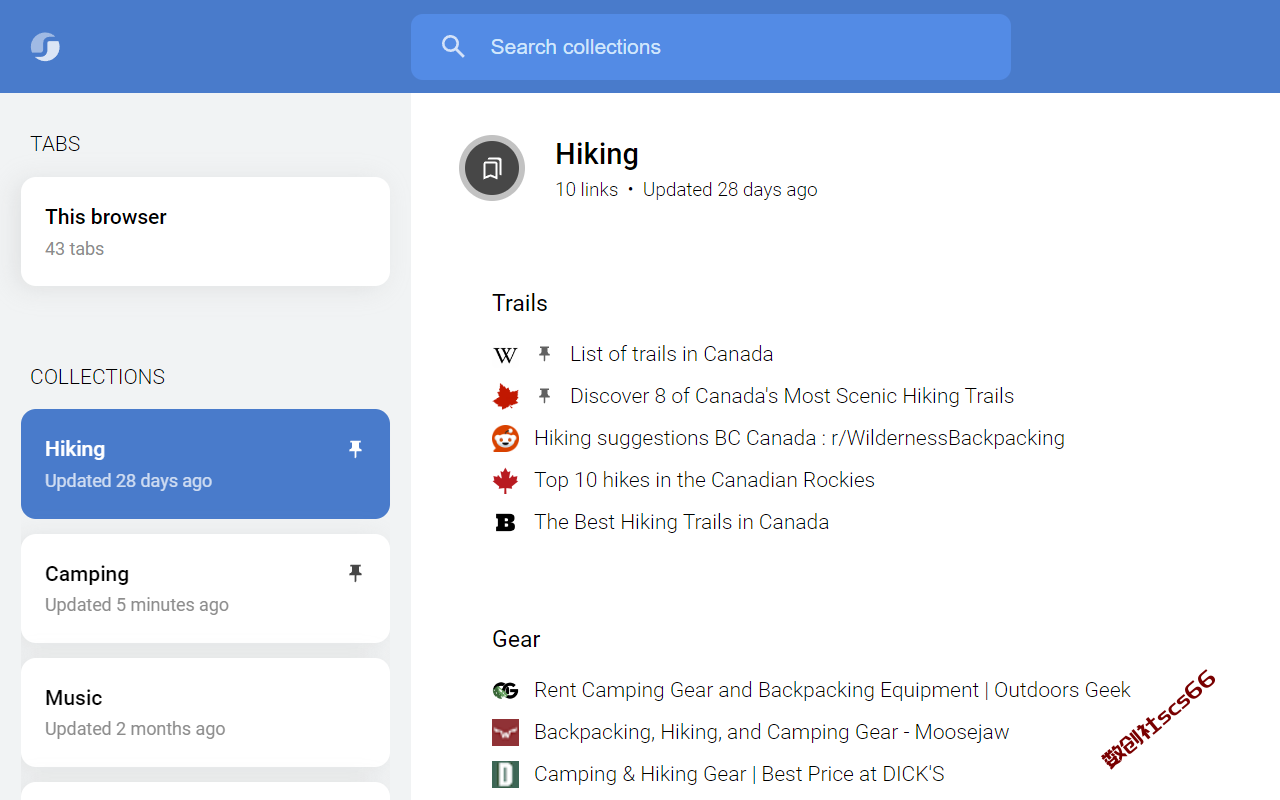The height and width of the screenshot is (800, 1280).
Task: Click DICK'S favicon
Action: coord(506,774)
